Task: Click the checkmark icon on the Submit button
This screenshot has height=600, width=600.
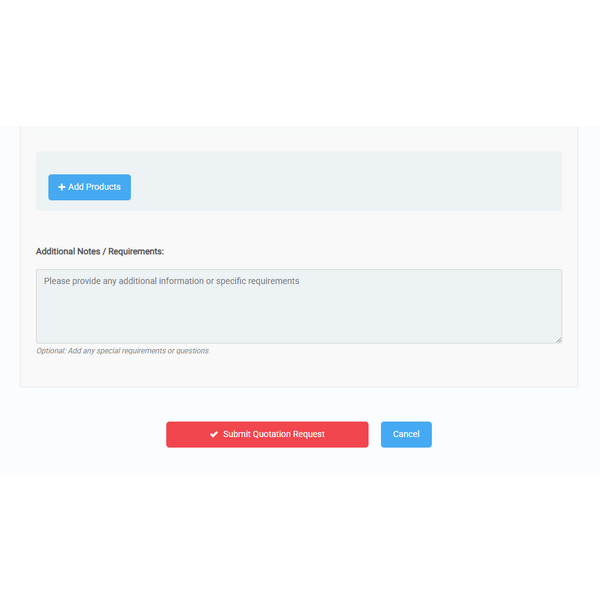Action: (214, 434)
